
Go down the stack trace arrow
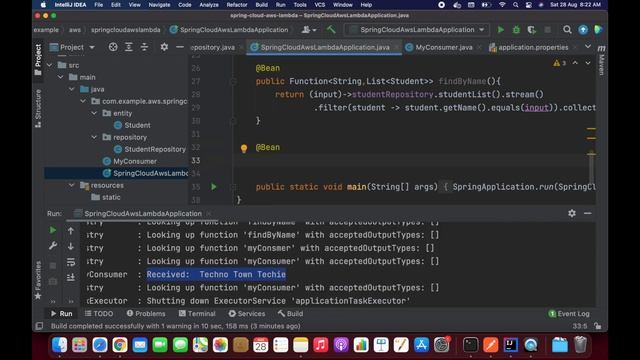71,246
